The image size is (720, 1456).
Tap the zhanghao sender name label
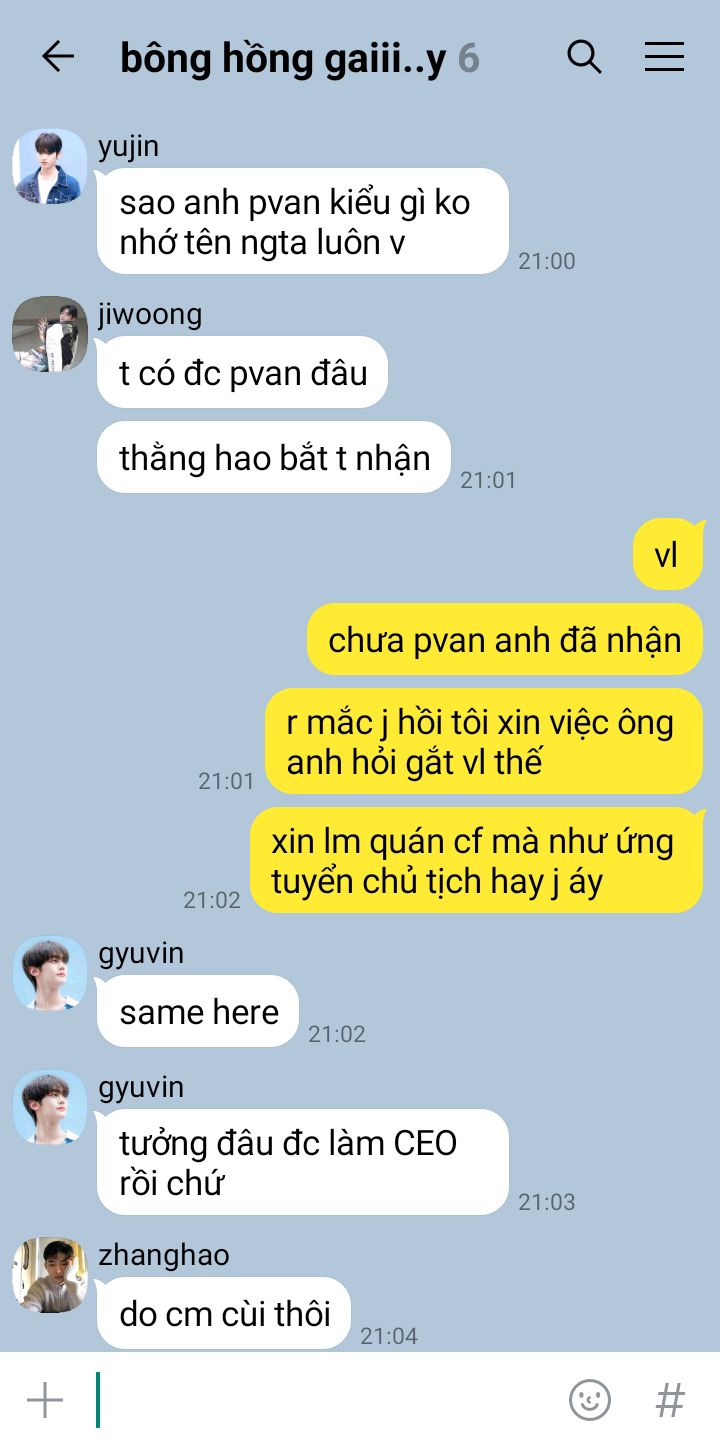[x=164, y=1255]
